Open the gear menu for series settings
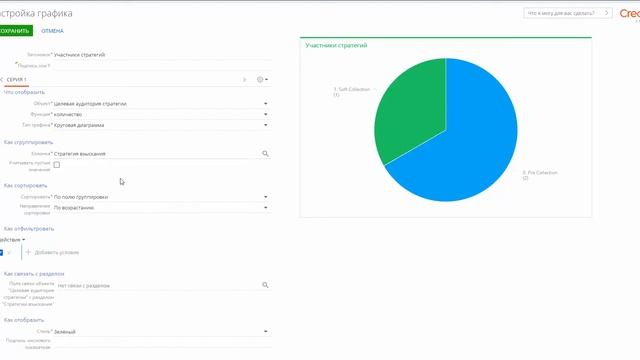Viewport: 640px width, 360px height. (262, 80)
